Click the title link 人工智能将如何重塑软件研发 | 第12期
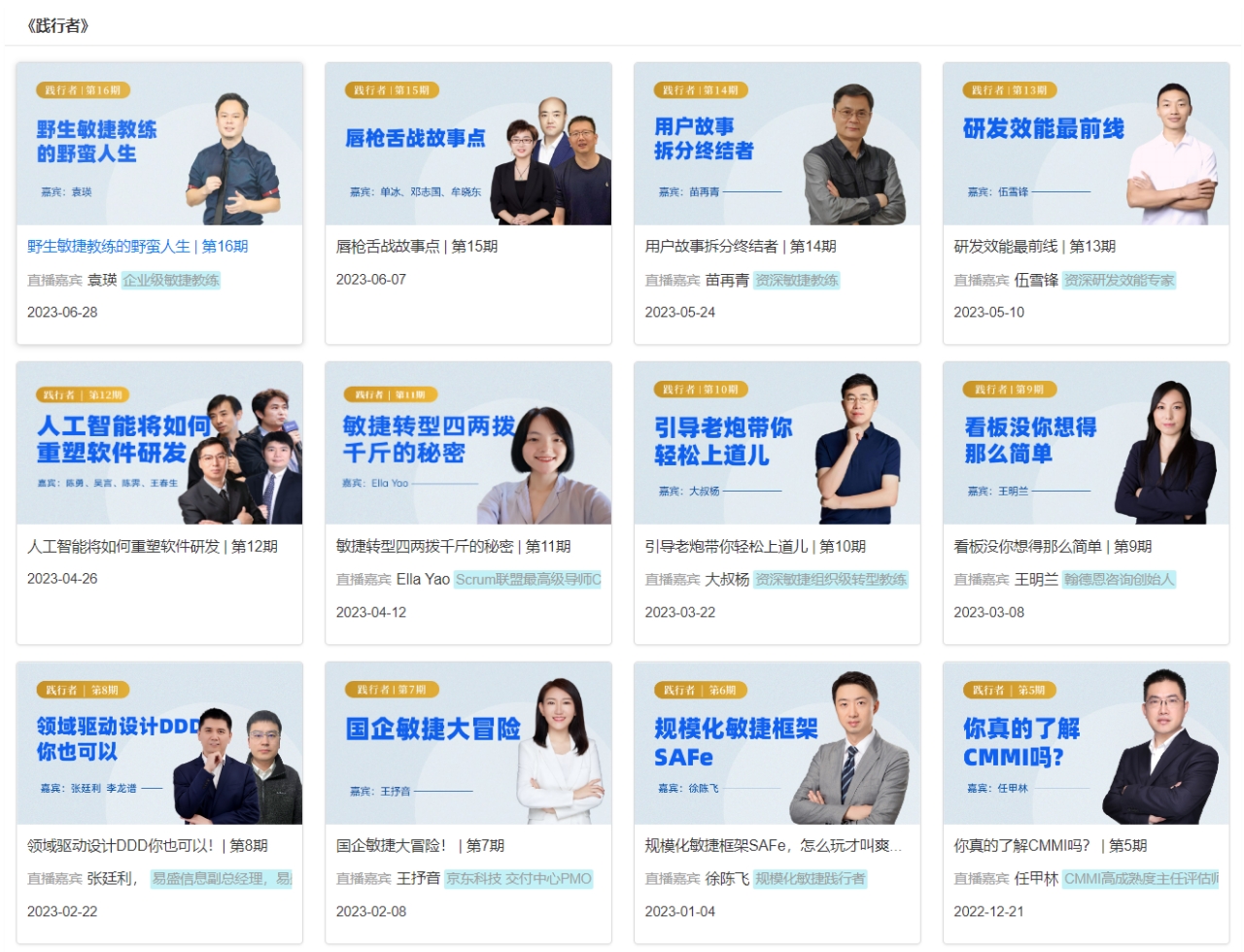Viewport: 1244px width, 952px height. click(x=153, y=547)
